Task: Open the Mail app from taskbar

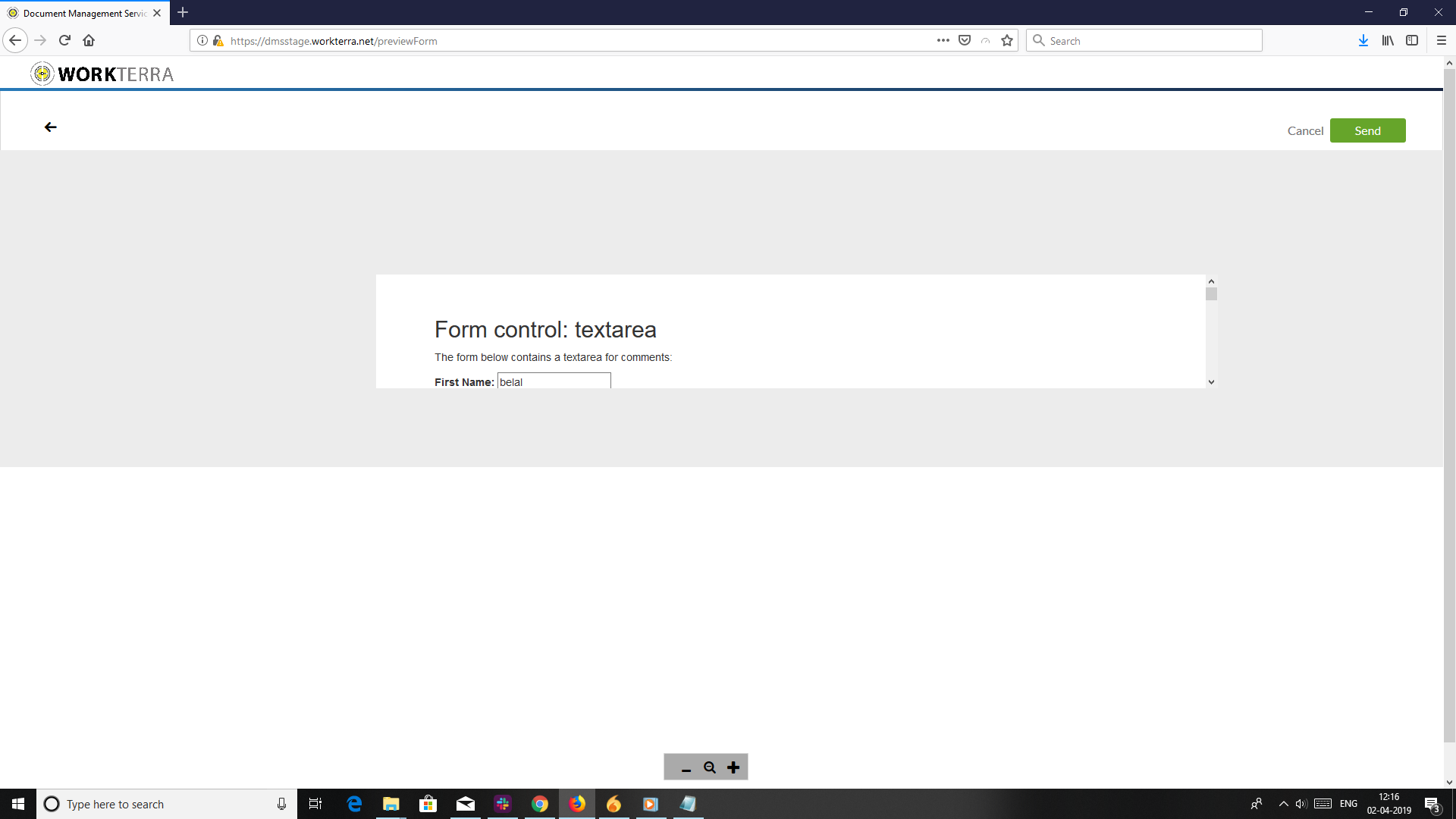Action: pyautogui.click(x=466, y=804)
